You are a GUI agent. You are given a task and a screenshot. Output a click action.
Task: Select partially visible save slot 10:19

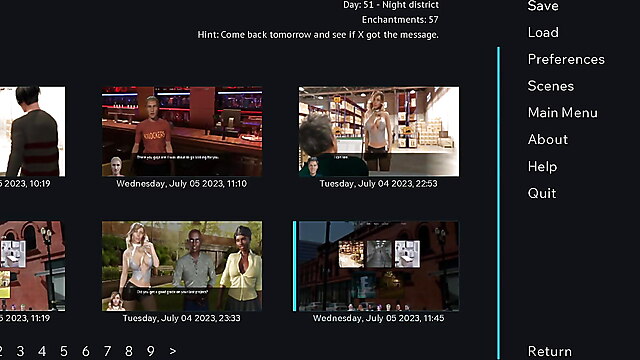pyautogui.click(x=32, y=131)
